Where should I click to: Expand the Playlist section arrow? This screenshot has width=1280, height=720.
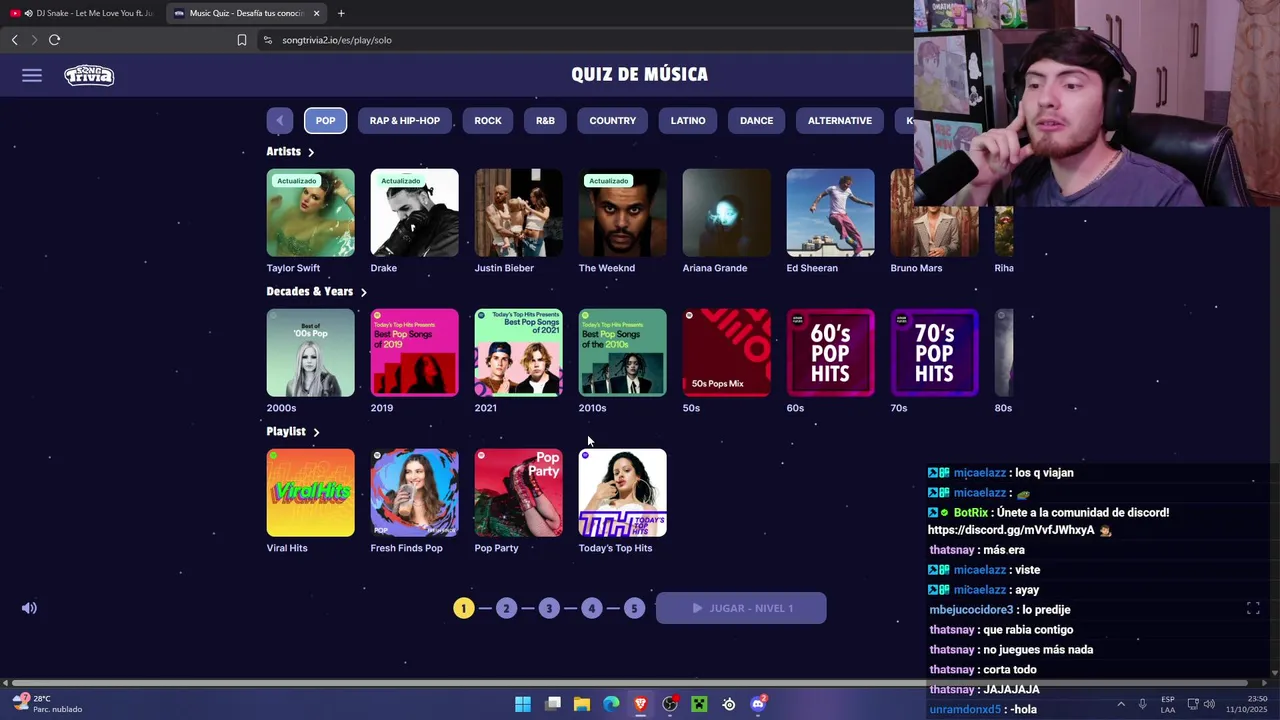[x=316, y=432]
